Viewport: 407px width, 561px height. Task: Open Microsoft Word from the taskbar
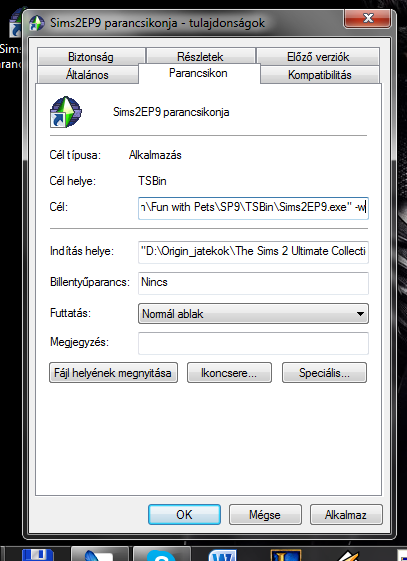223,555
